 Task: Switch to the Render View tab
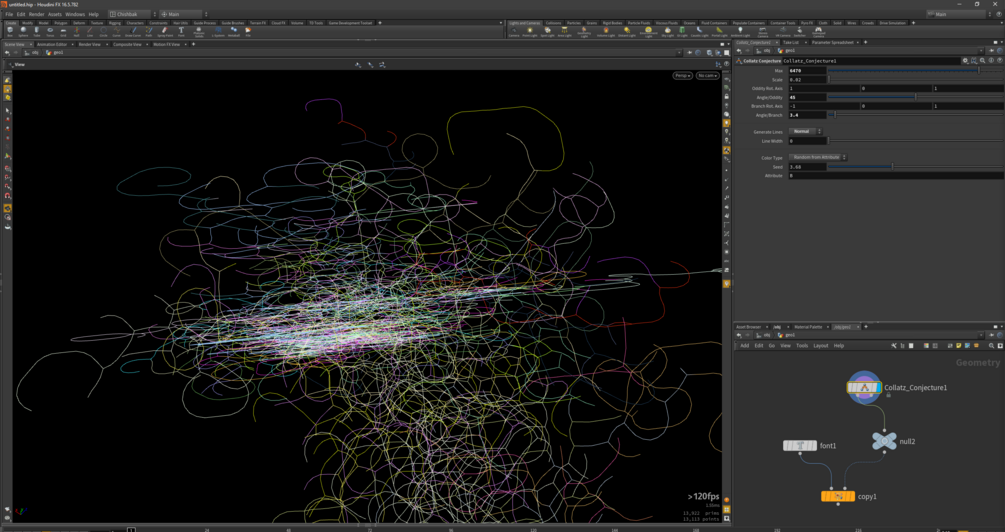click(90, 44)
